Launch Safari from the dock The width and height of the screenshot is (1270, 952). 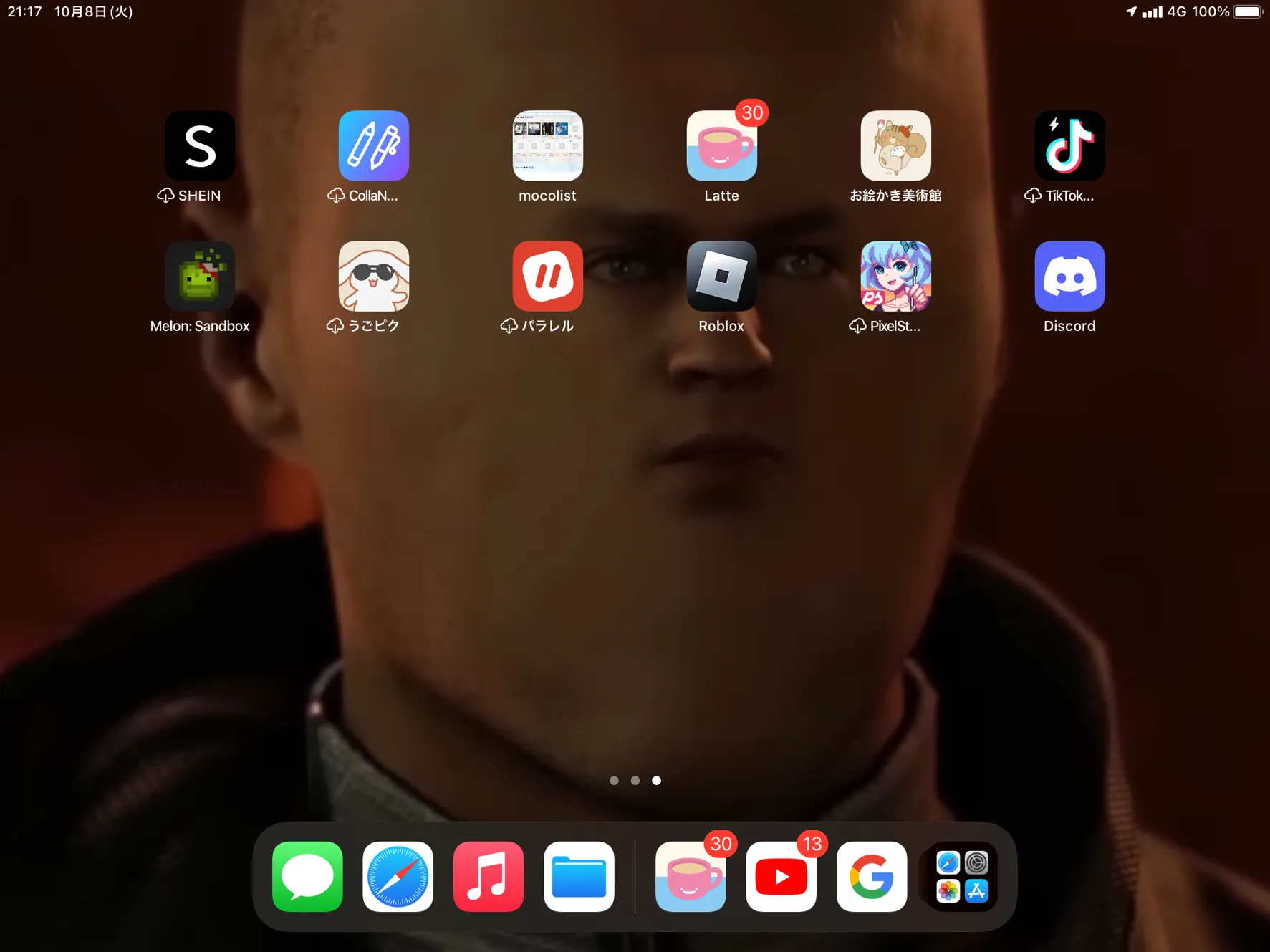pyautogui.click(x=398, y=876)
